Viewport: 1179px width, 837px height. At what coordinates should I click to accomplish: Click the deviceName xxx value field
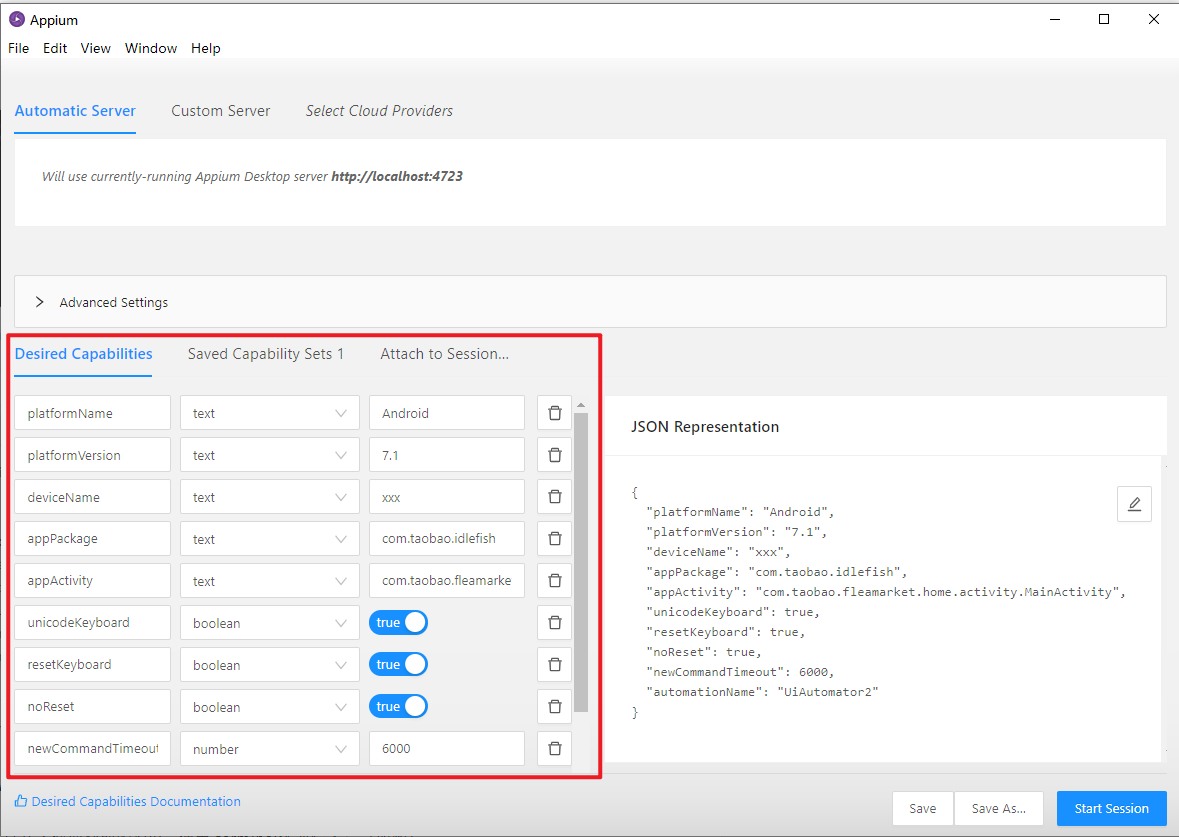point(447,497)
